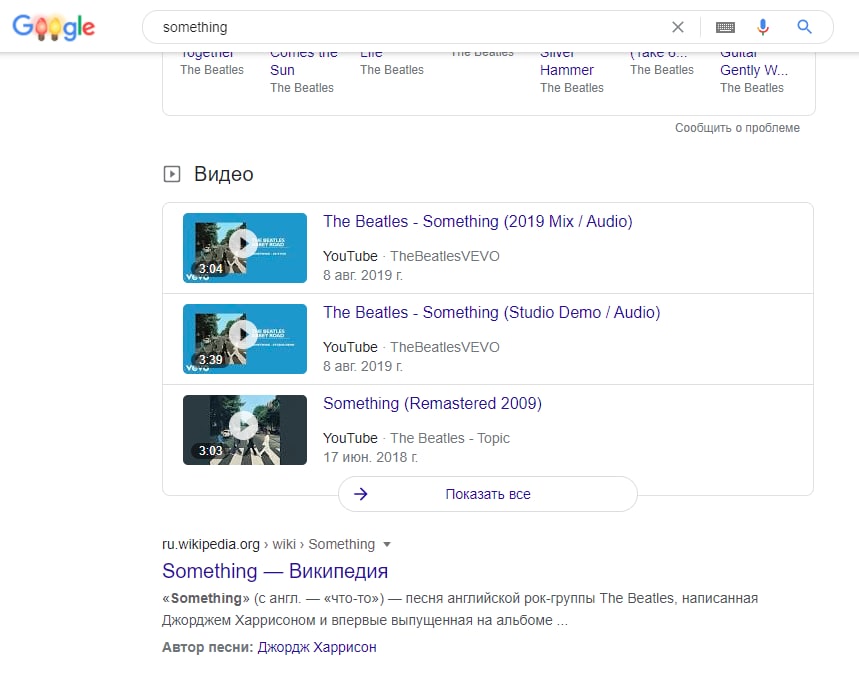Screen dimensions: 859x678
Task: Play the 3:39 video thumbnail
Action: [245, 338]
